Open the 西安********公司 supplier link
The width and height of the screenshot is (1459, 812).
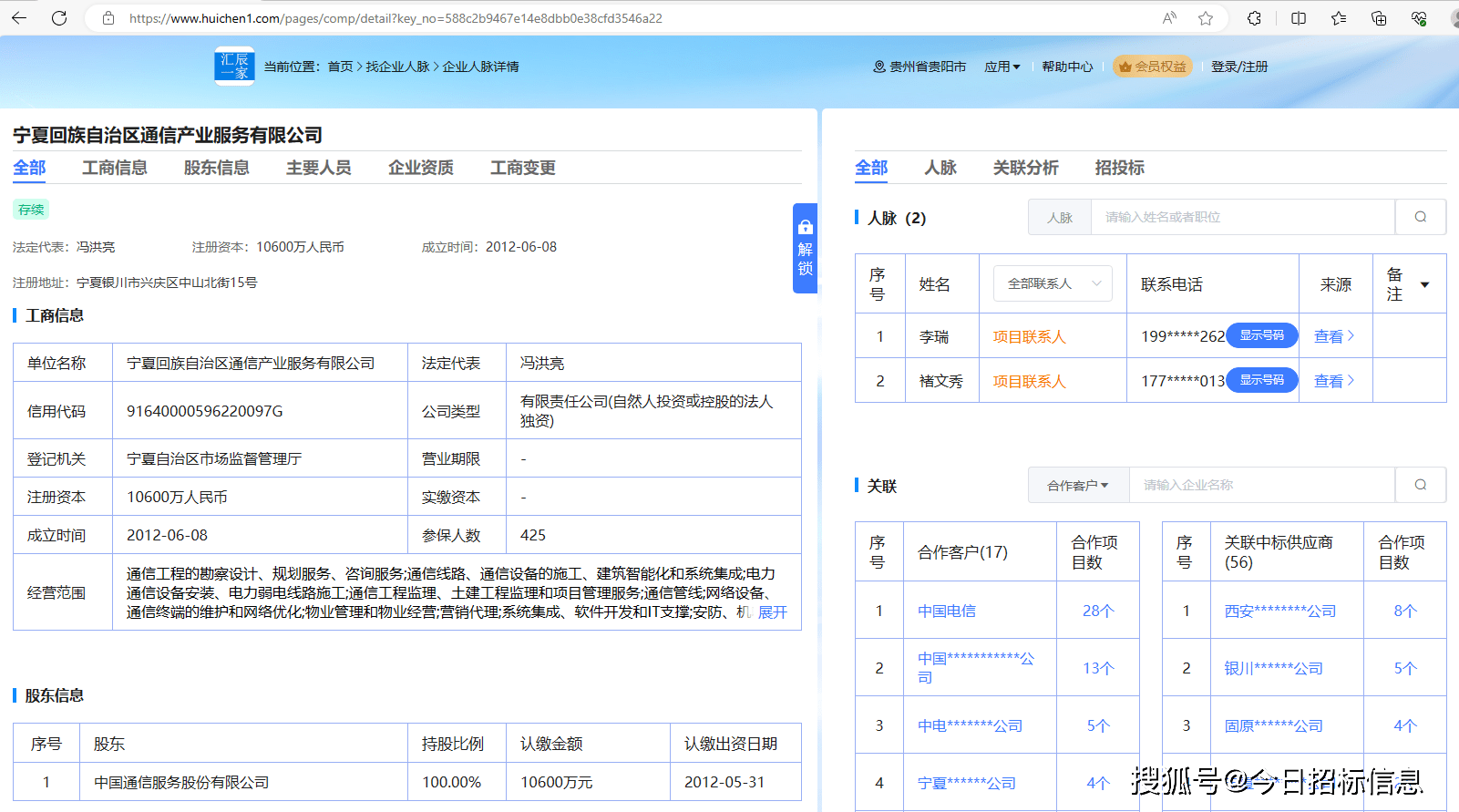pyautogui.click(x=1280, y=611)
